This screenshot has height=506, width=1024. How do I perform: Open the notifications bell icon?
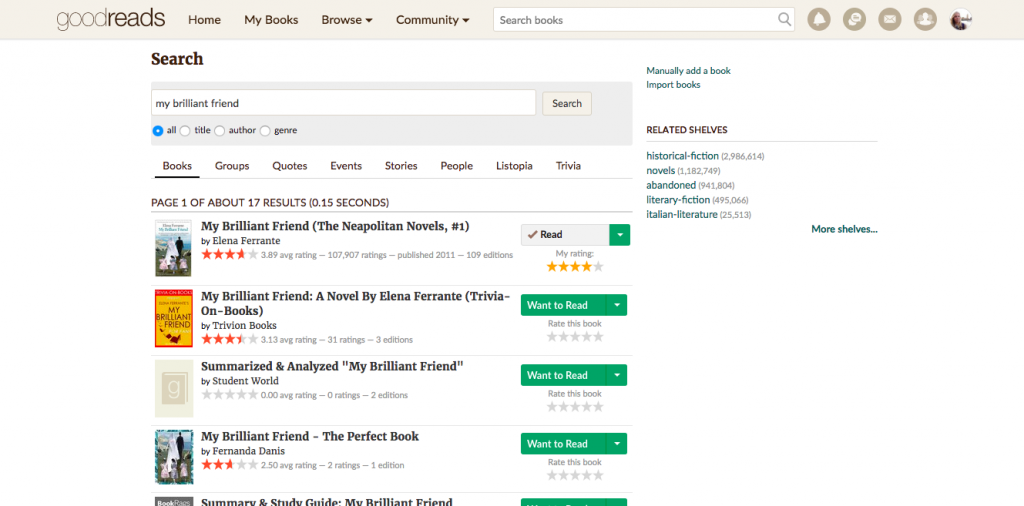pyautogui.click(x=820, y=20)
